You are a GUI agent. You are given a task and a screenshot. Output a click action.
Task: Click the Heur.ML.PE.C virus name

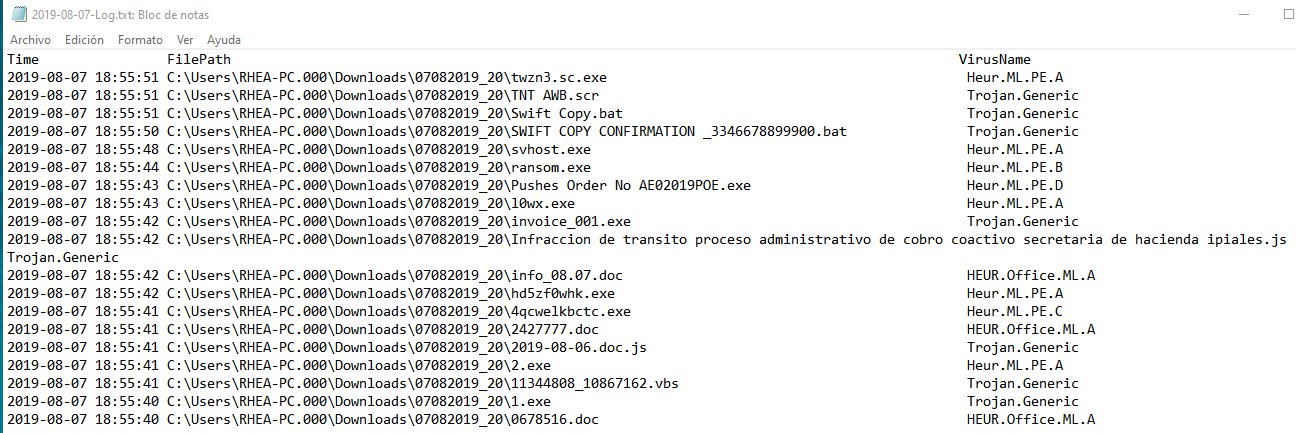click(x=1015, y=311)
